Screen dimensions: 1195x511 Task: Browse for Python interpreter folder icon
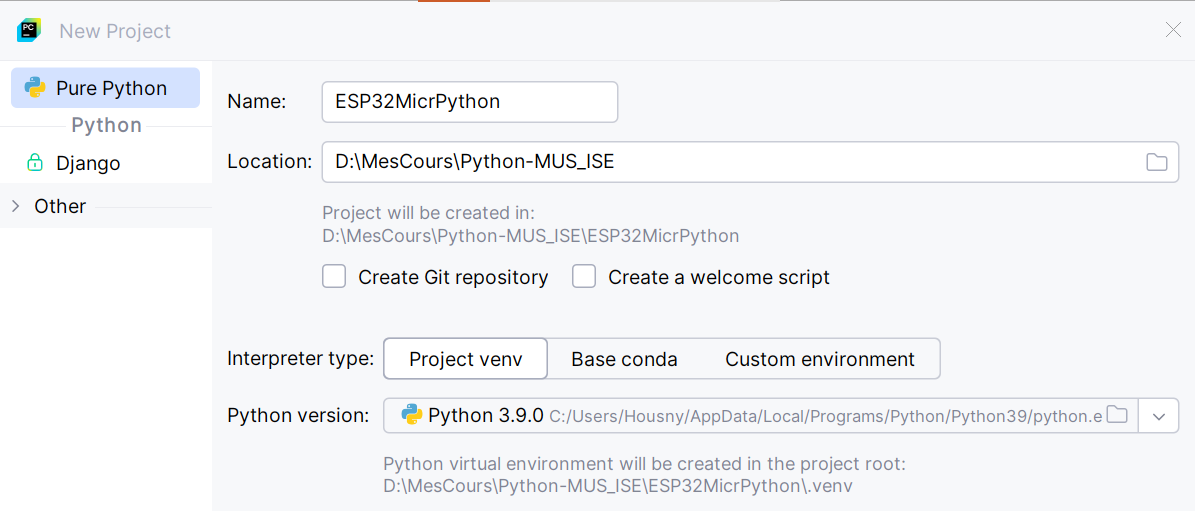[x=1117, y=415]
